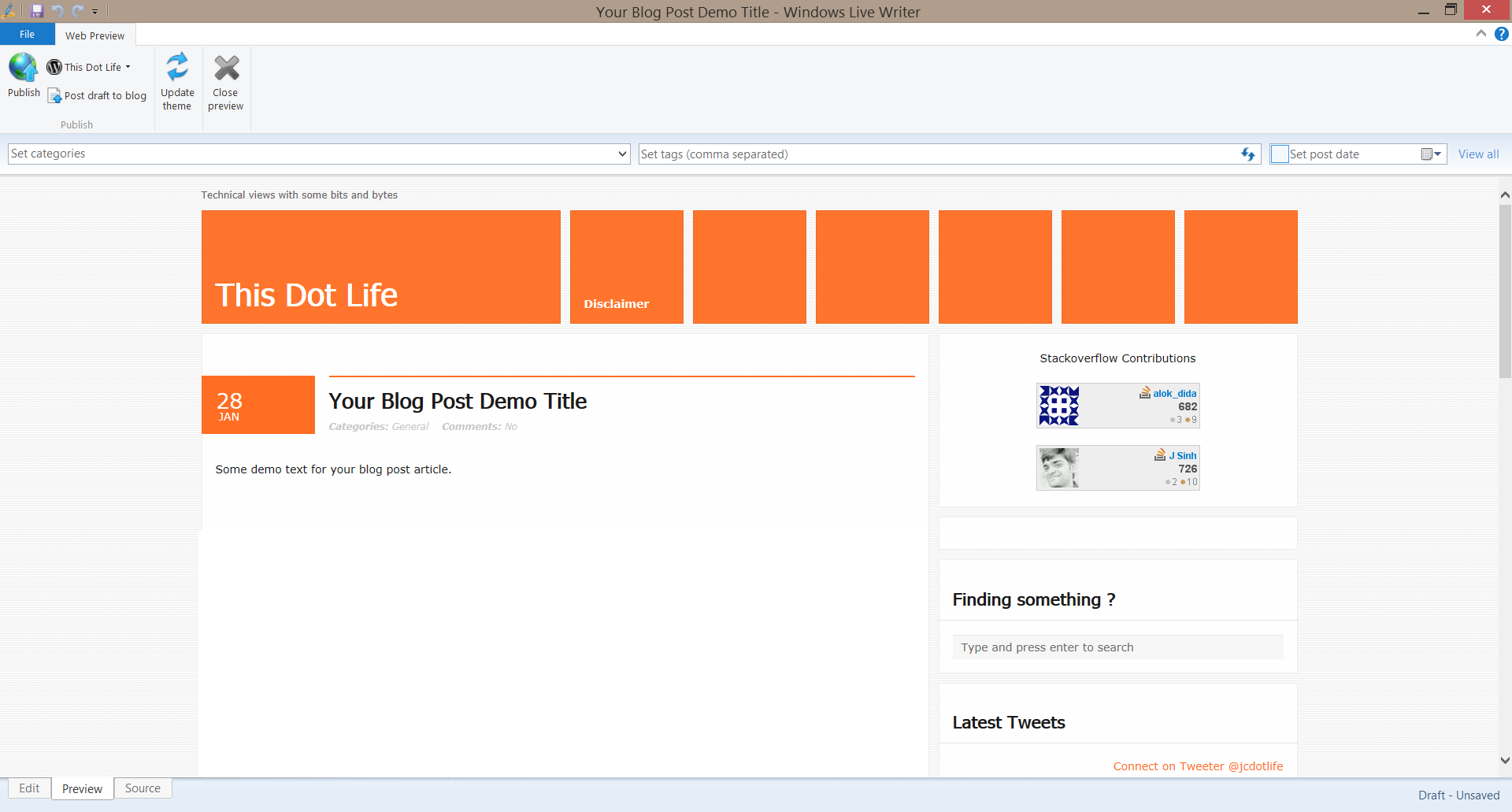Image resolution: width=1512 pixels, height=812 pixels.
Task: Click the alok_dida Stackoverflow profile card
Action: tap(1118, 406)
